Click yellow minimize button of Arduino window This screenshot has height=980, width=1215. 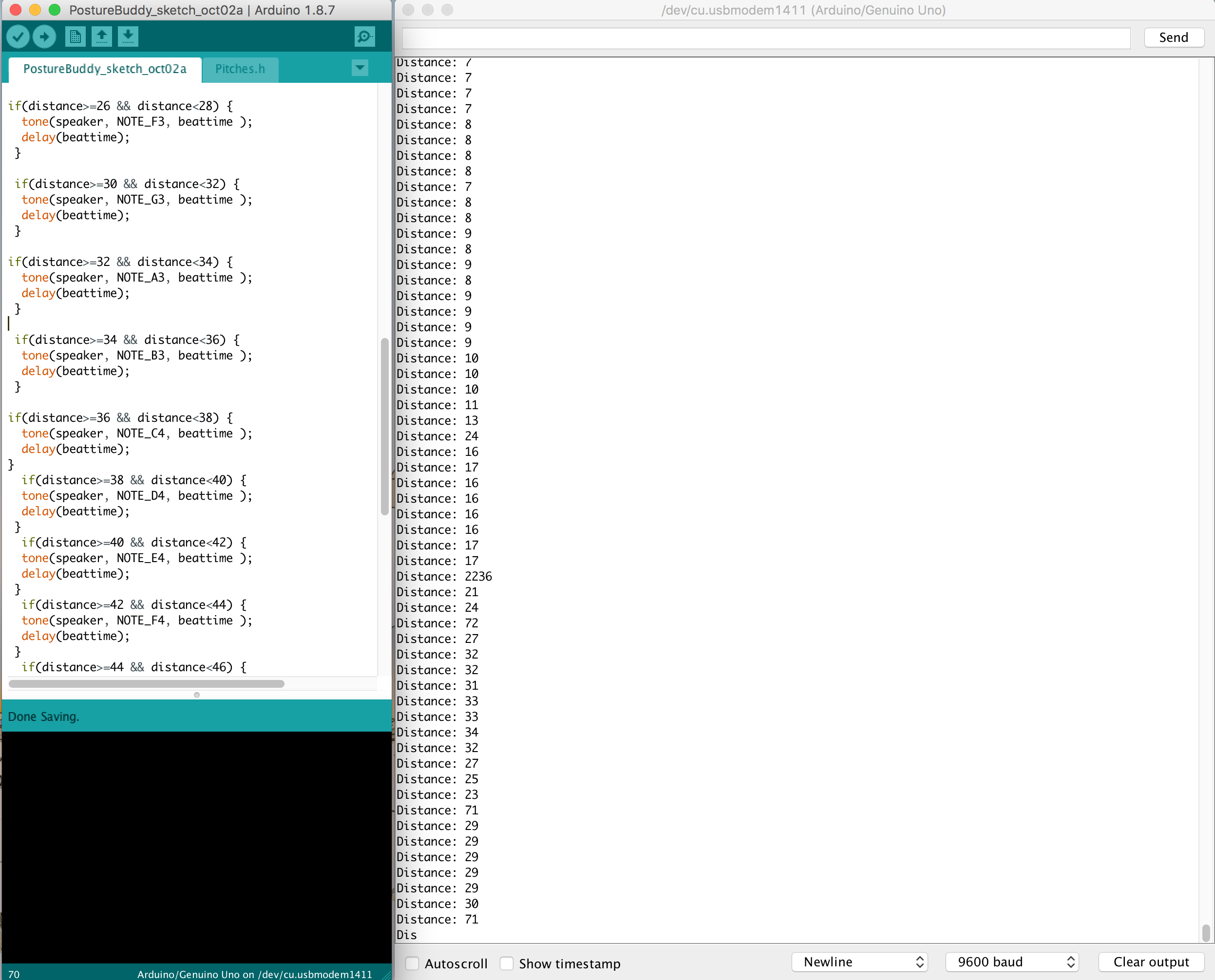coord(35,10)
